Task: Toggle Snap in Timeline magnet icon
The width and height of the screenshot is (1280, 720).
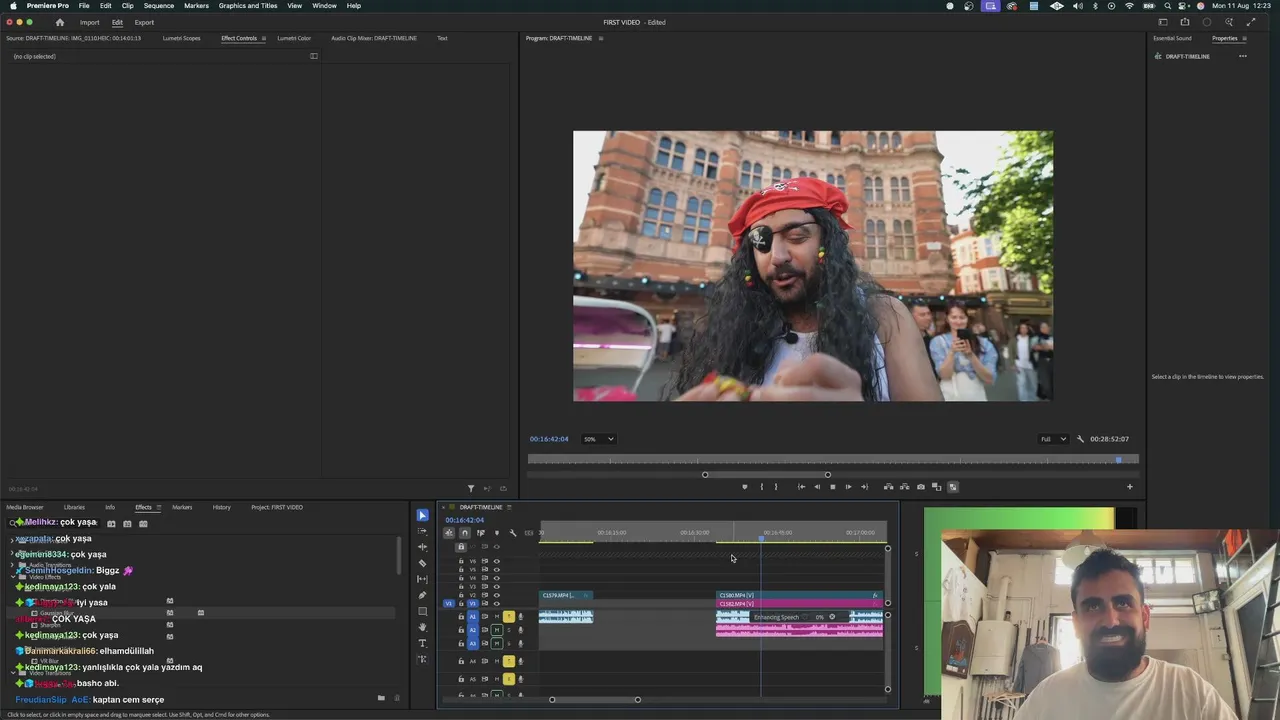Action: point(465,533)
